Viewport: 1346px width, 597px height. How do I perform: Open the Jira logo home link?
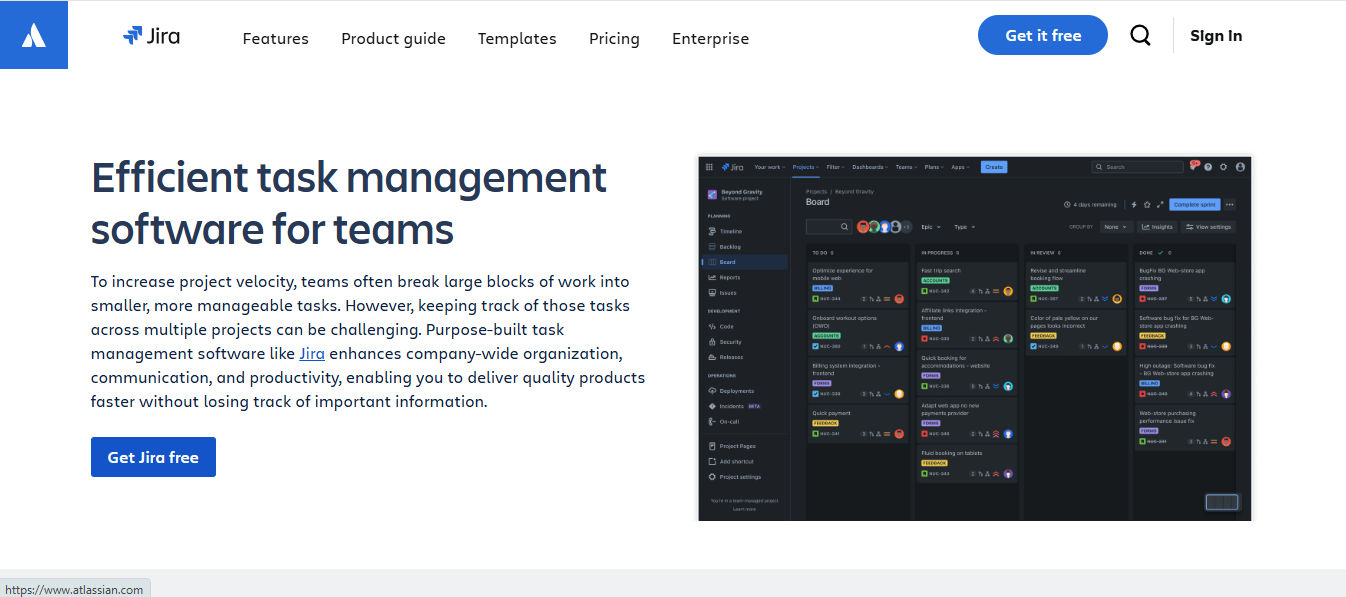click(152, 36)
